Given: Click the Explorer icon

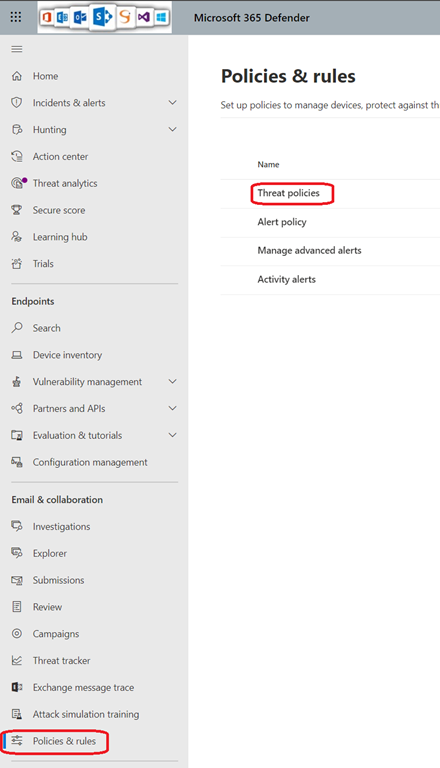Looking at the screenshot, I should coord(17,553).
